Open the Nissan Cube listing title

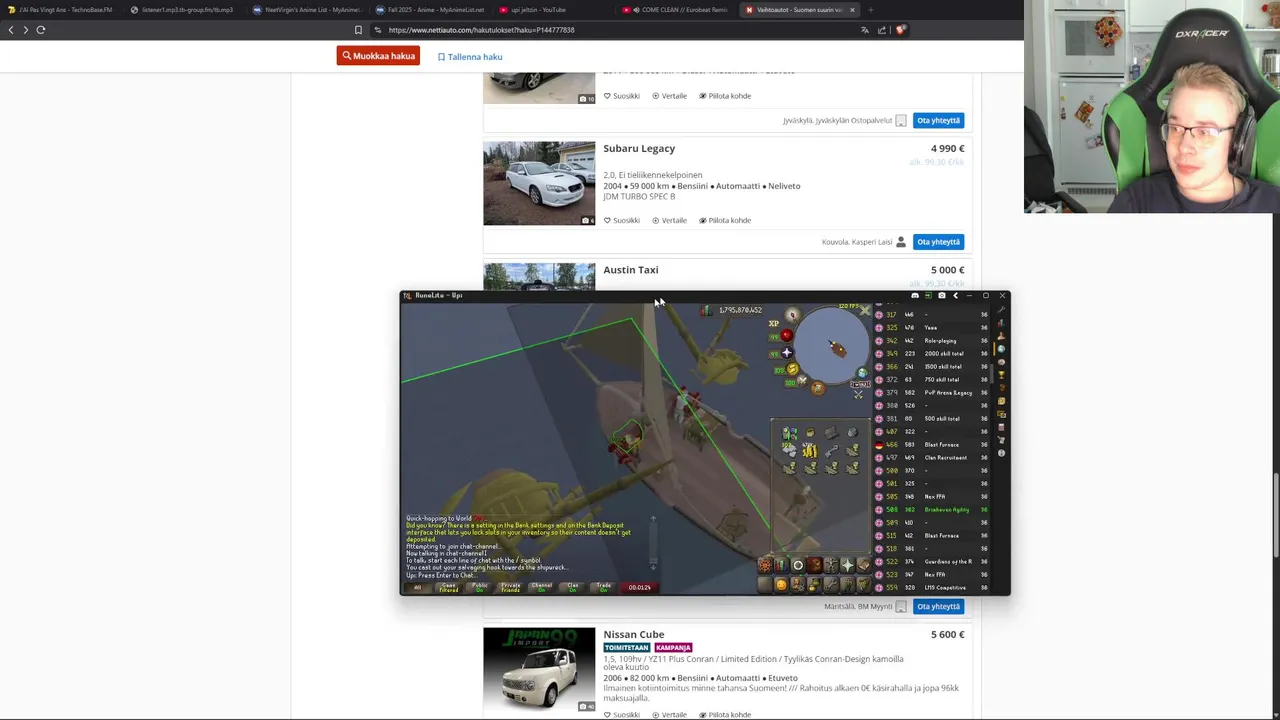coord(634,634)
